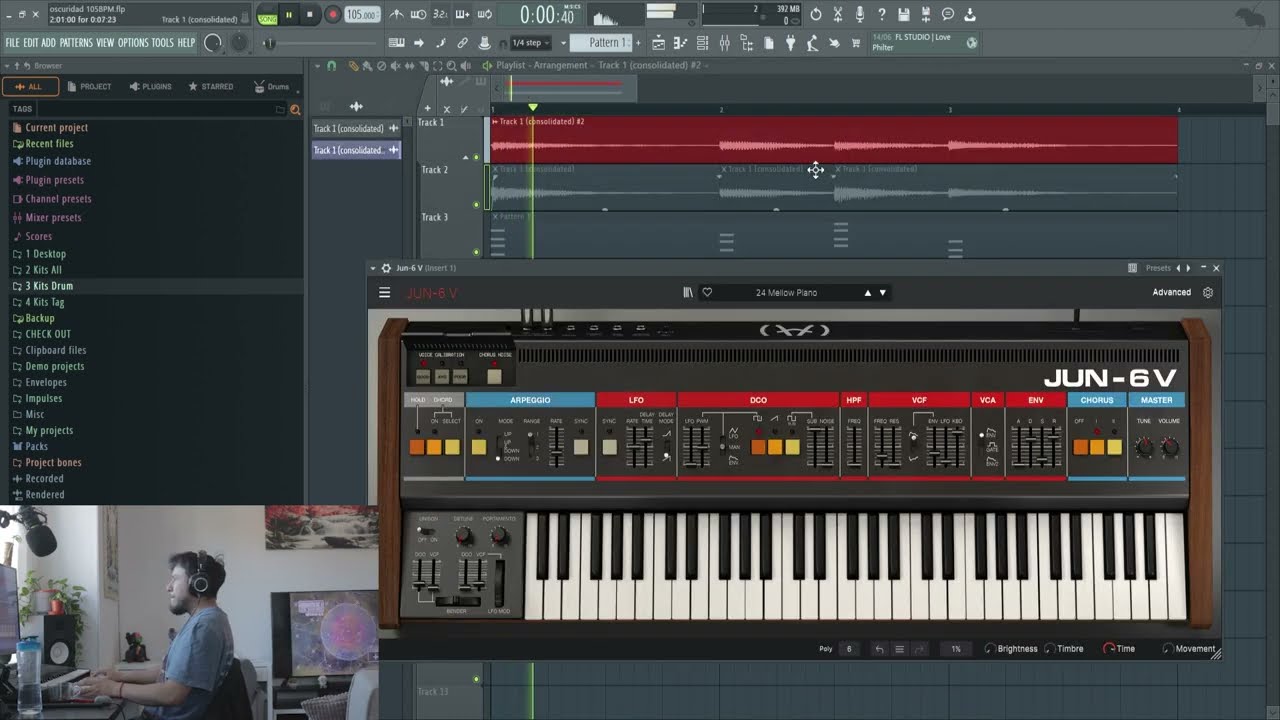The width and height of the screenshot is (1280, 720).
Task: Open the OPTIONS menu
Action: 133,43
